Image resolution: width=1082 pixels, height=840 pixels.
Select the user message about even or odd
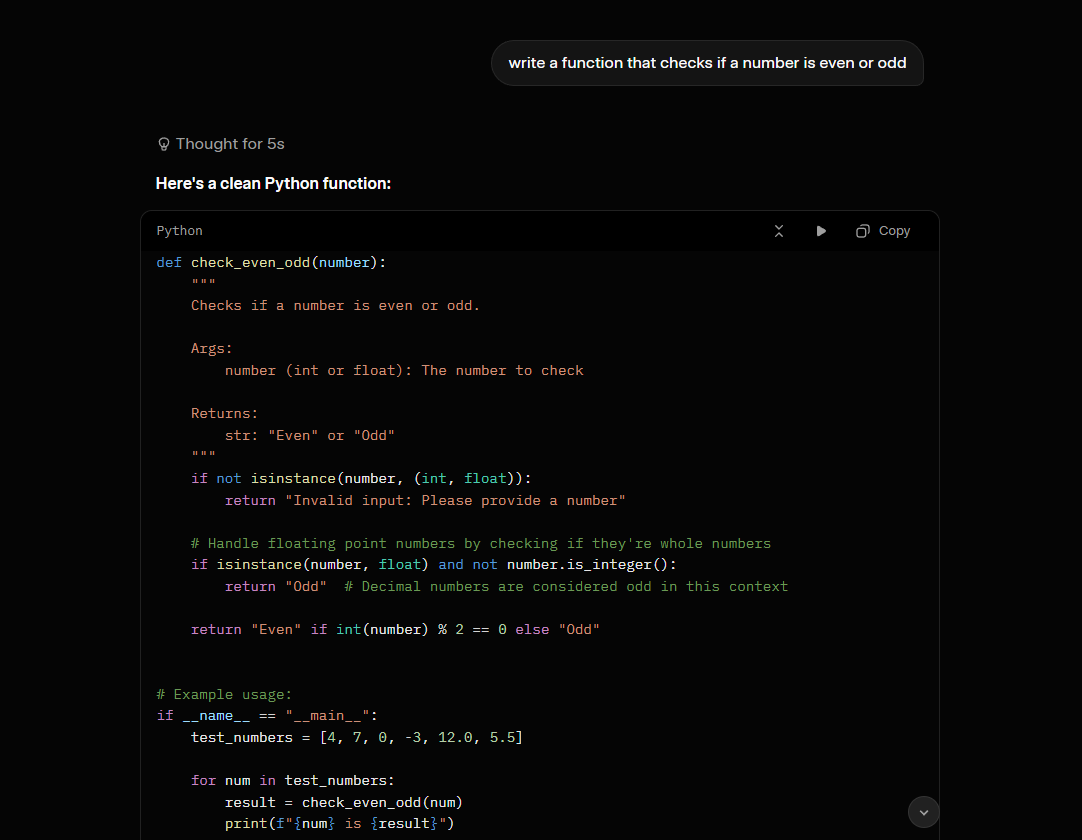(707, 63)
